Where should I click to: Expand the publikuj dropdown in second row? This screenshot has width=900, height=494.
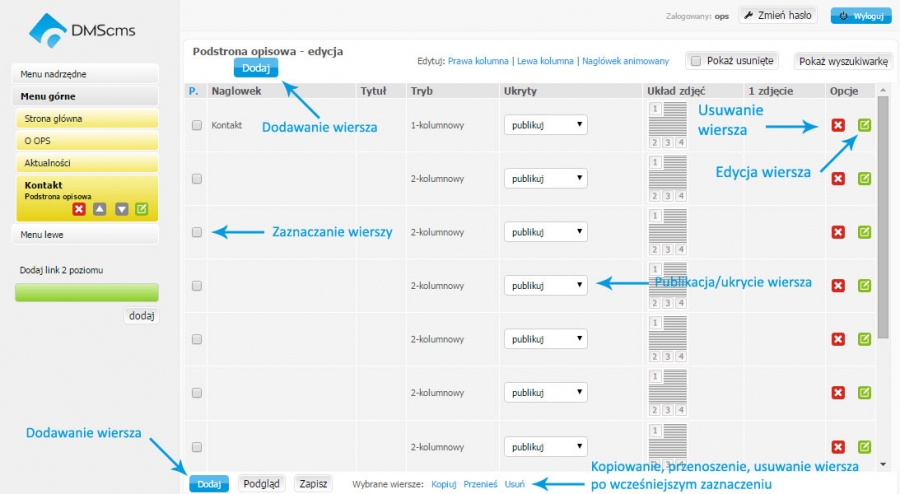click(545, 178)
